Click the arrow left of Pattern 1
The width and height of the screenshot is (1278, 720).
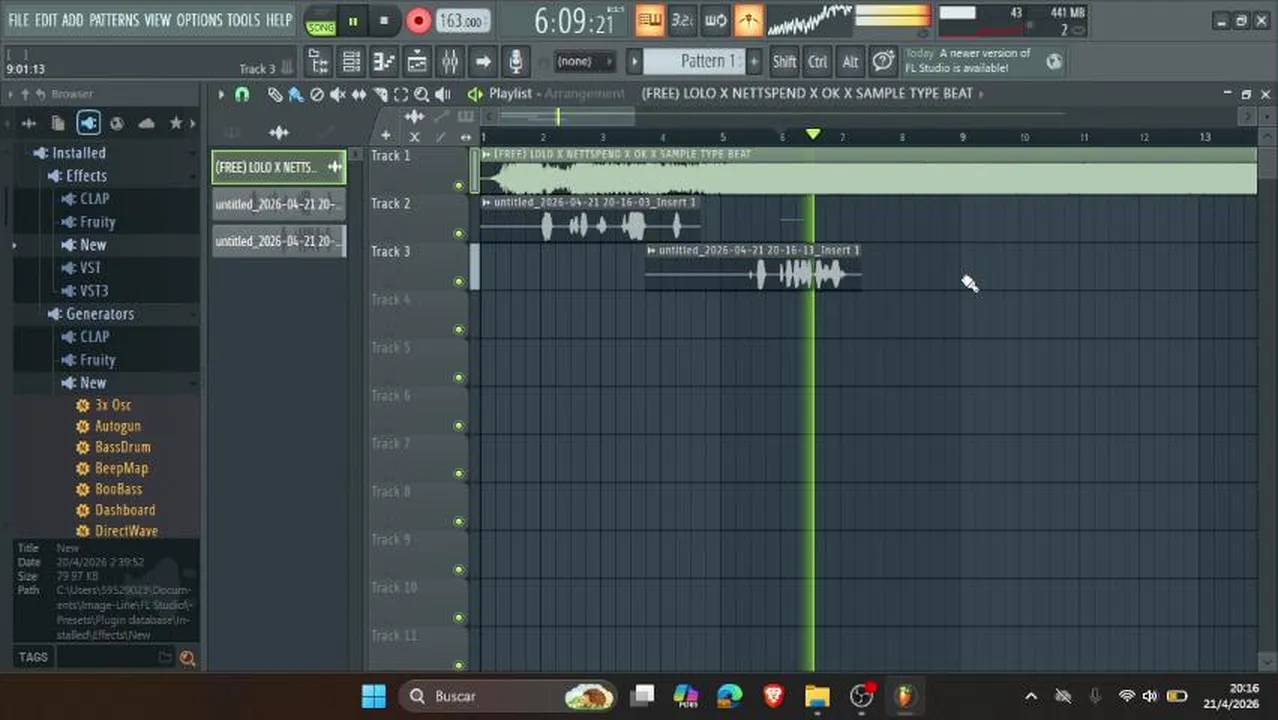pos(634,61)
